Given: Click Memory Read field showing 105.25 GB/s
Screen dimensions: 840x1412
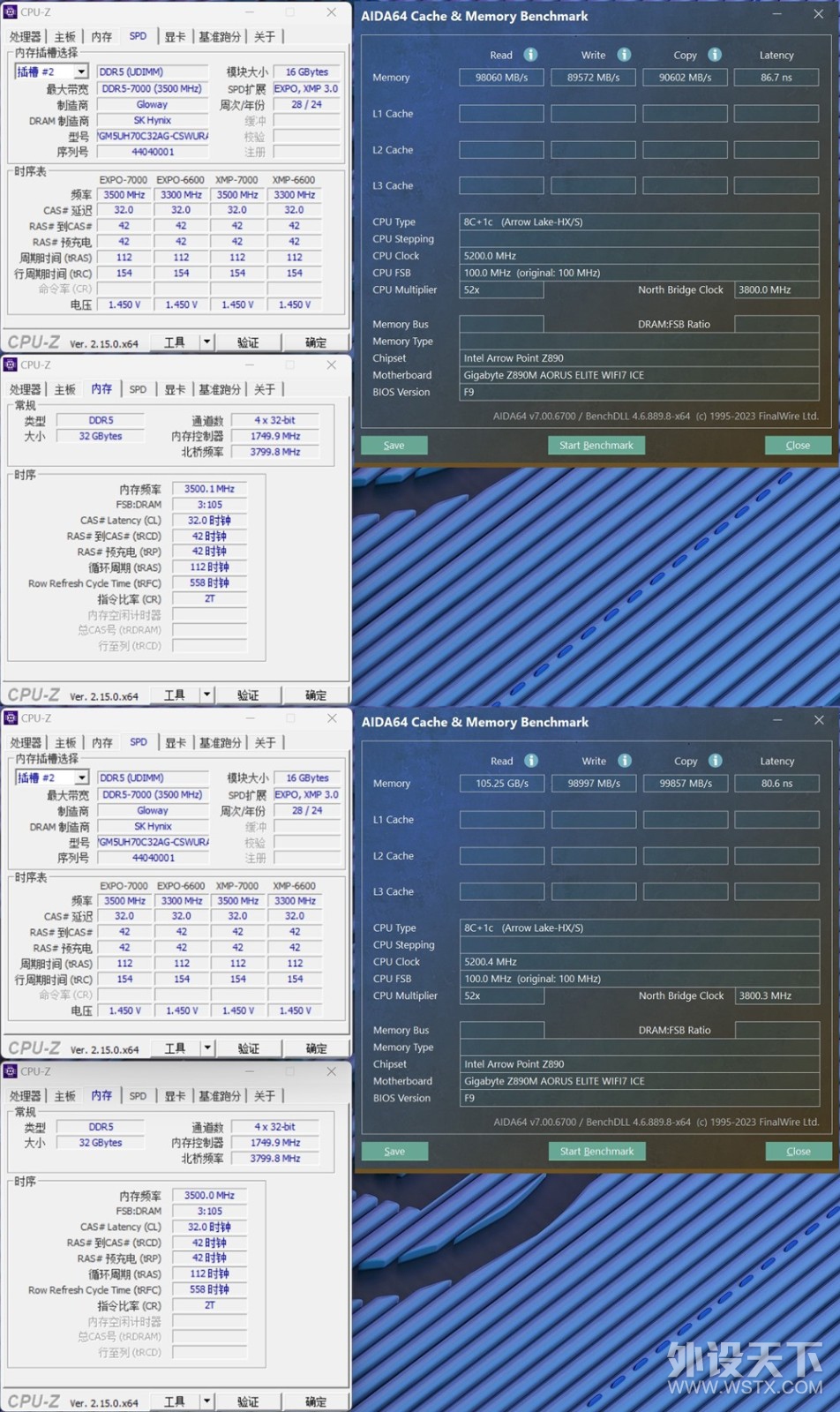Looking at the screenshot, I should tap(502, 784).
